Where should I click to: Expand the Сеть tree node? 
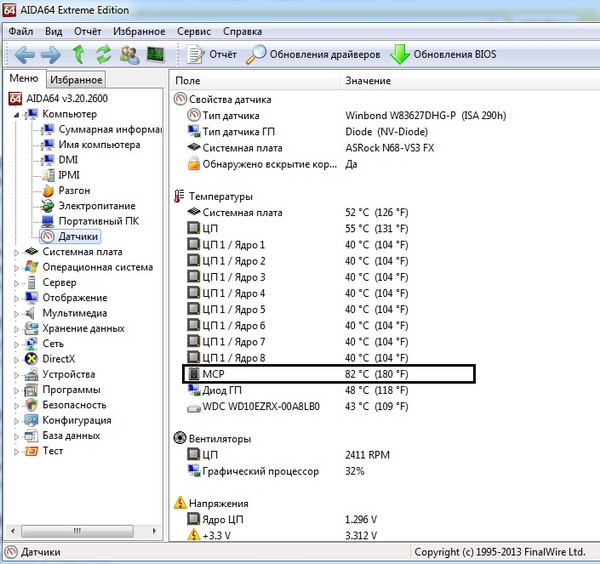[x=16, y=344]
